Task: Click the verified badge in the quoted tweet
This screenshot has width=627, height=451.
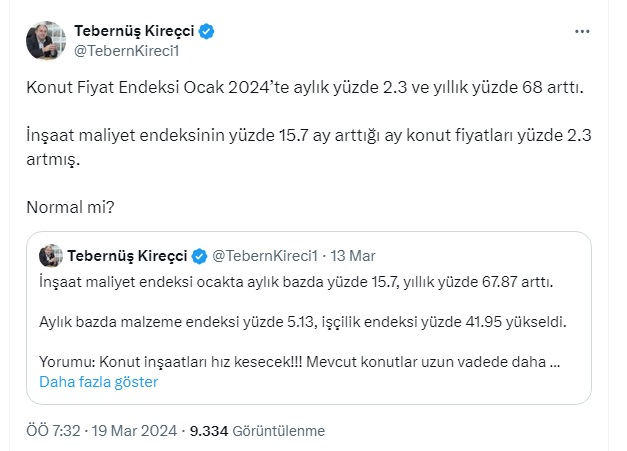Action: 199,256
